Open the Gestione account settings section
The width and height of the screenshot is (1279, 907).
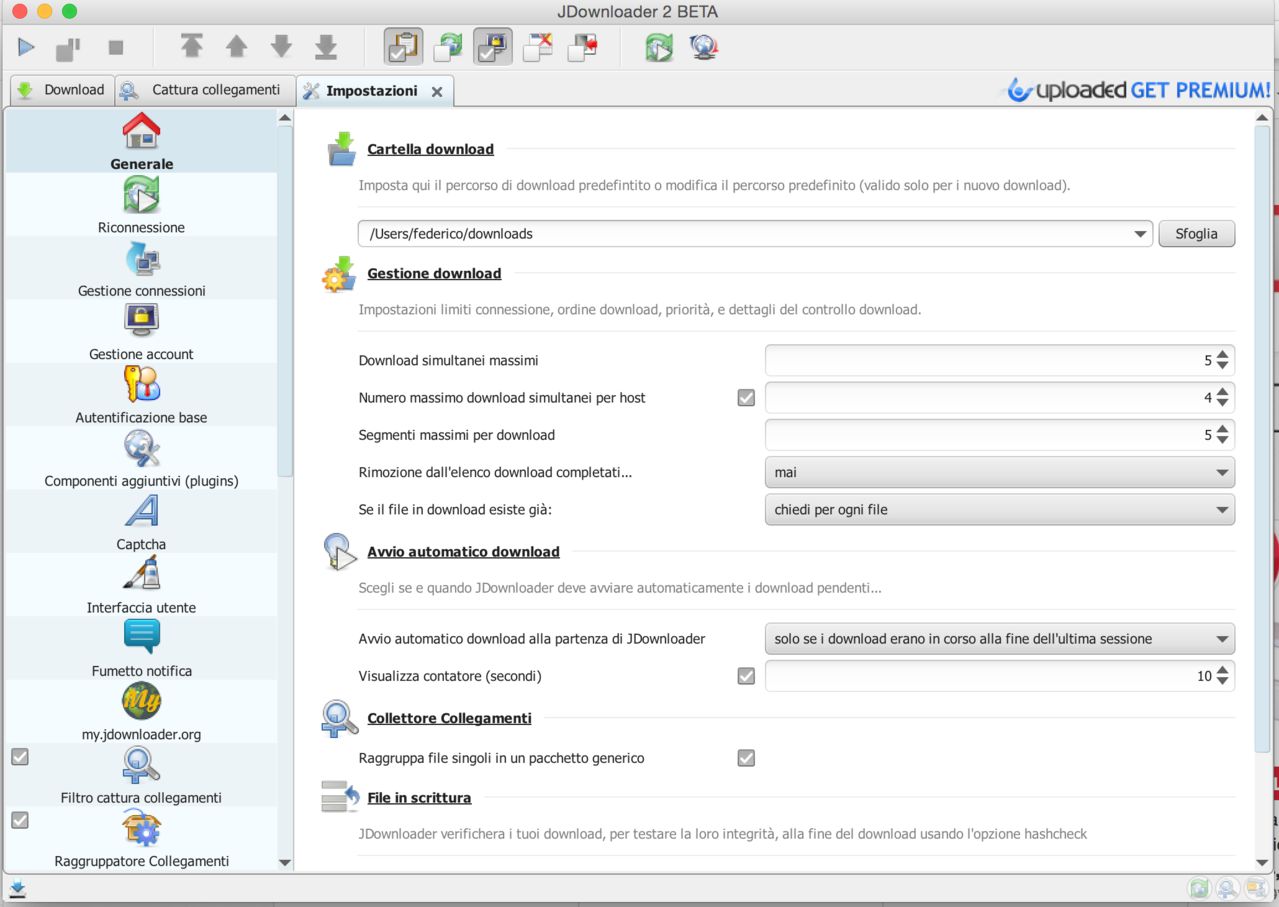[x=141, y=331]
